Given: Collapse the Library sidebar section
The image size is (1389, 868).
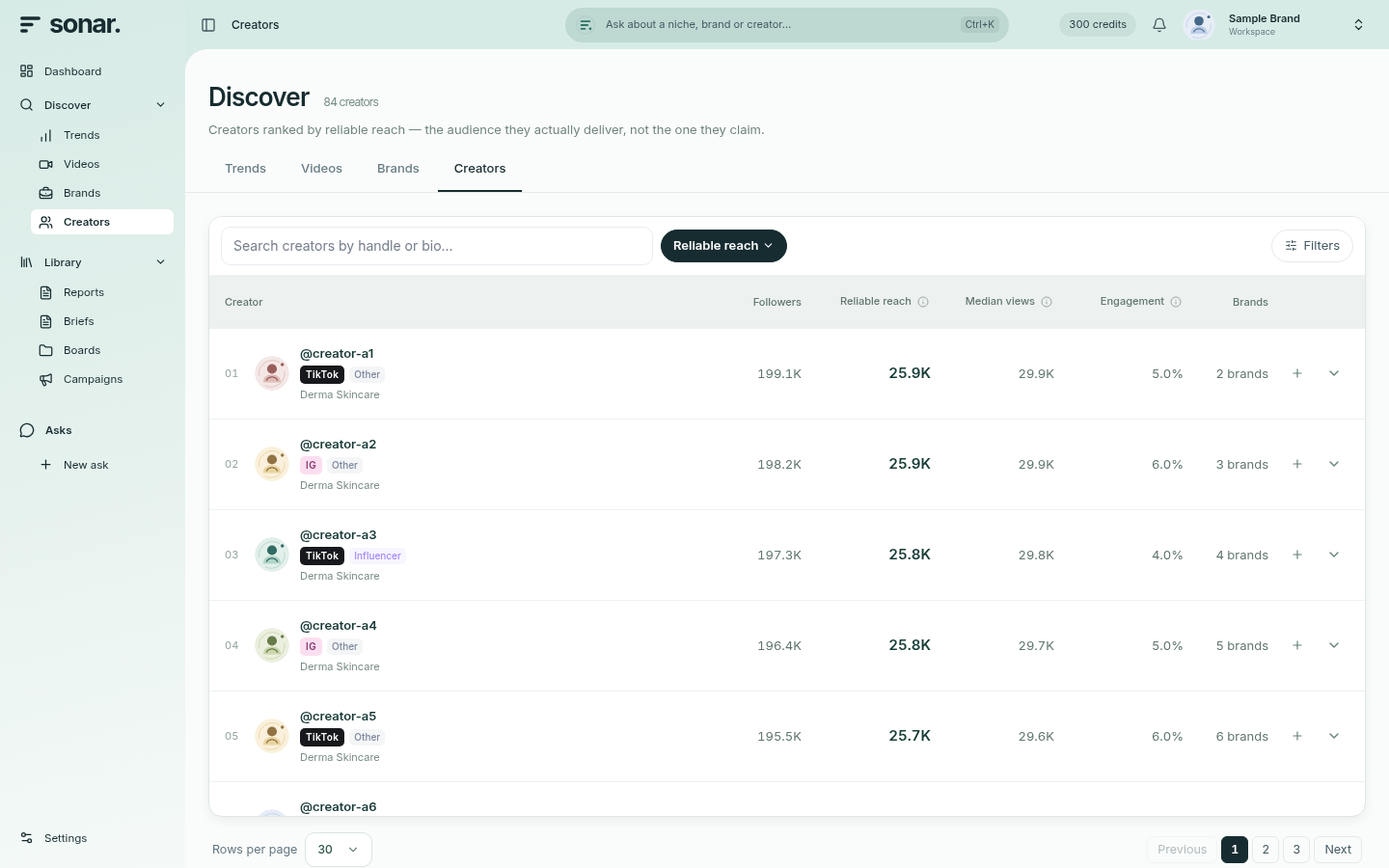Looking at the screenshot, I should (160, 262).
